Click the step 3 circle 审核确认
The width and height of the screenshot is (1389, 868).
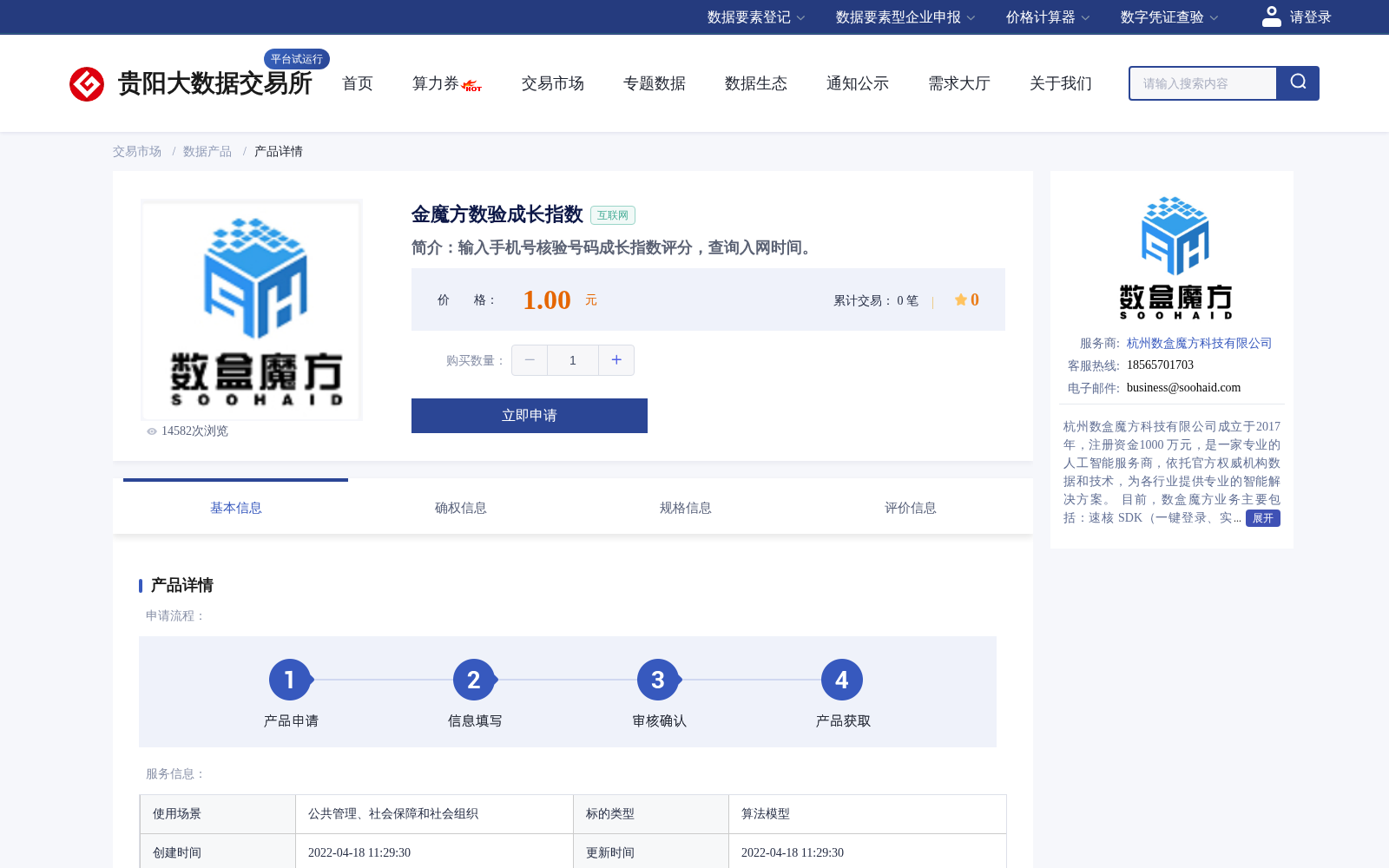point(658,680)
